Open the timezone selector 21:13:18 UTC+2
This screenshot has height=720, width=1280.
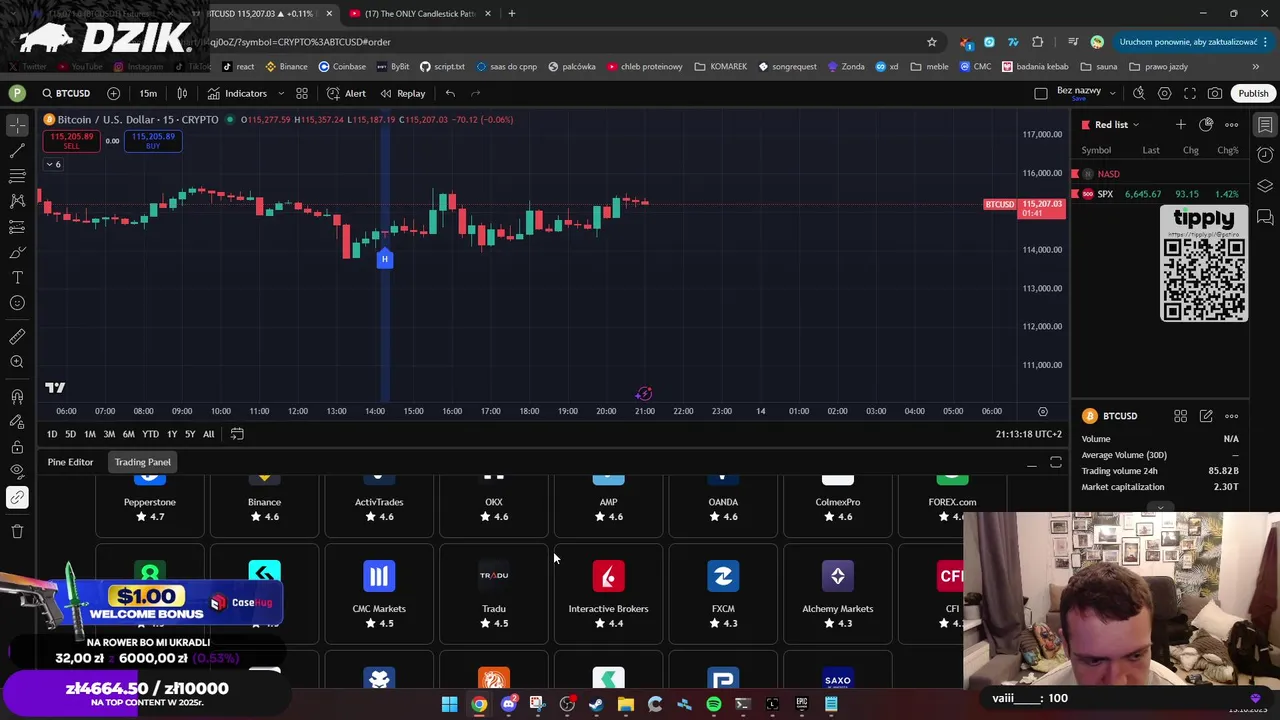coord(1028,434)
